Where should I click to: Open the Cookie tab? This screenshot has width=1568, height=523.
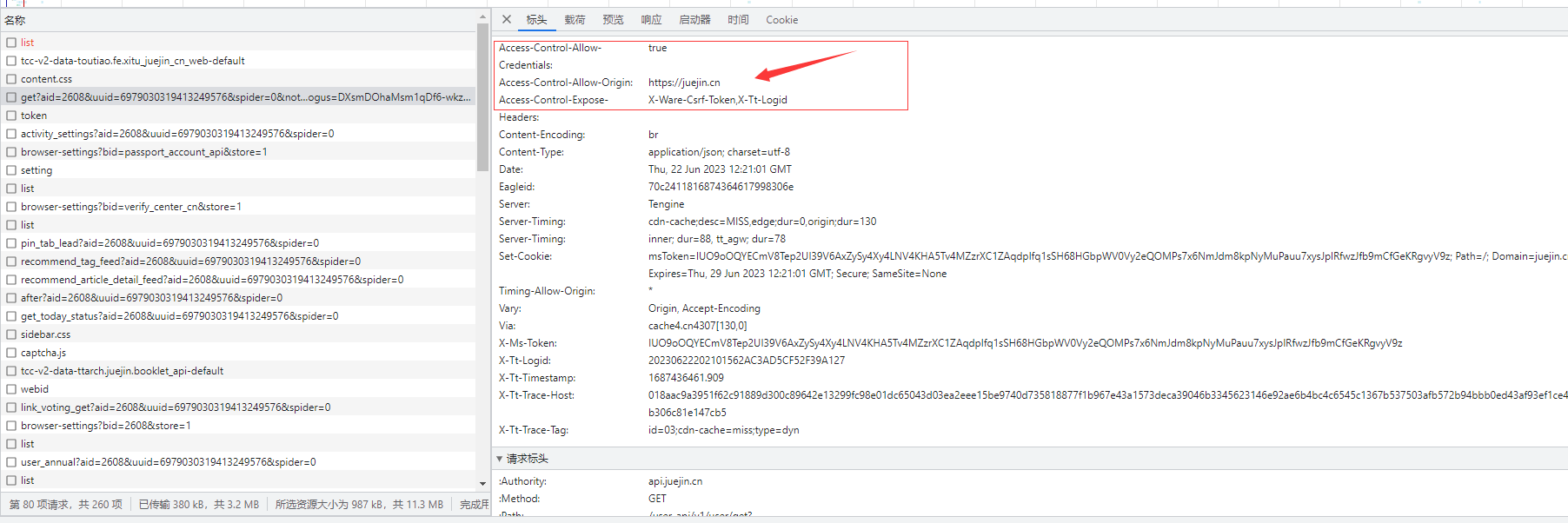(781, 19)
